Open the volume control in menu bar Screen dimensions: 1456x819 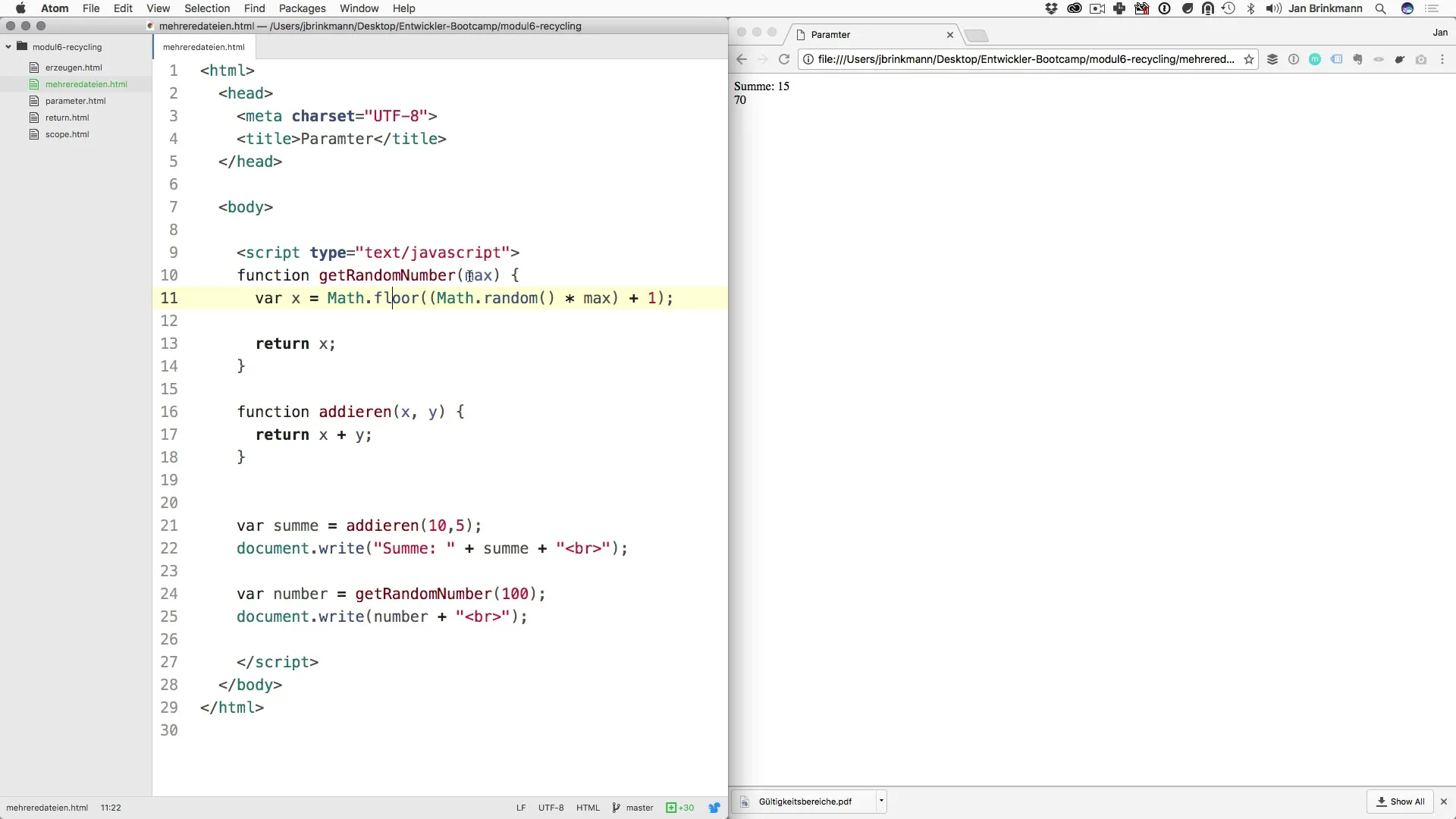(1274, 8)
